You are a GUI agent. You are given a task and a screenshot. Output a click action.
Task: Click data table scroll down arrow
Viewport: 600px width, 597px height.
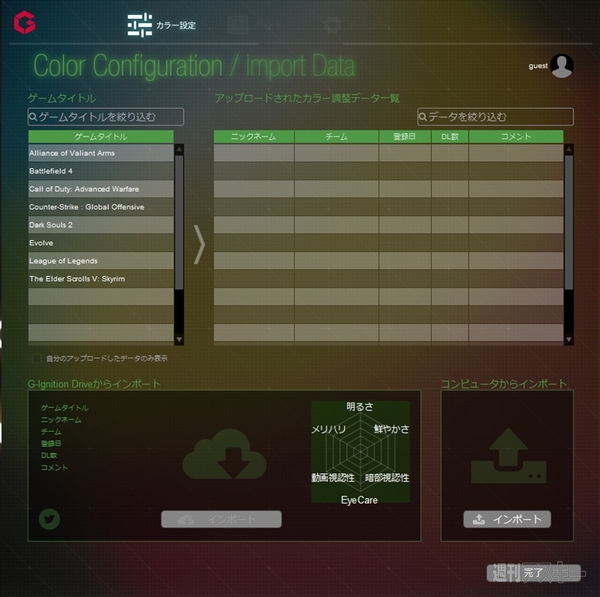click(x=569, y=339)
